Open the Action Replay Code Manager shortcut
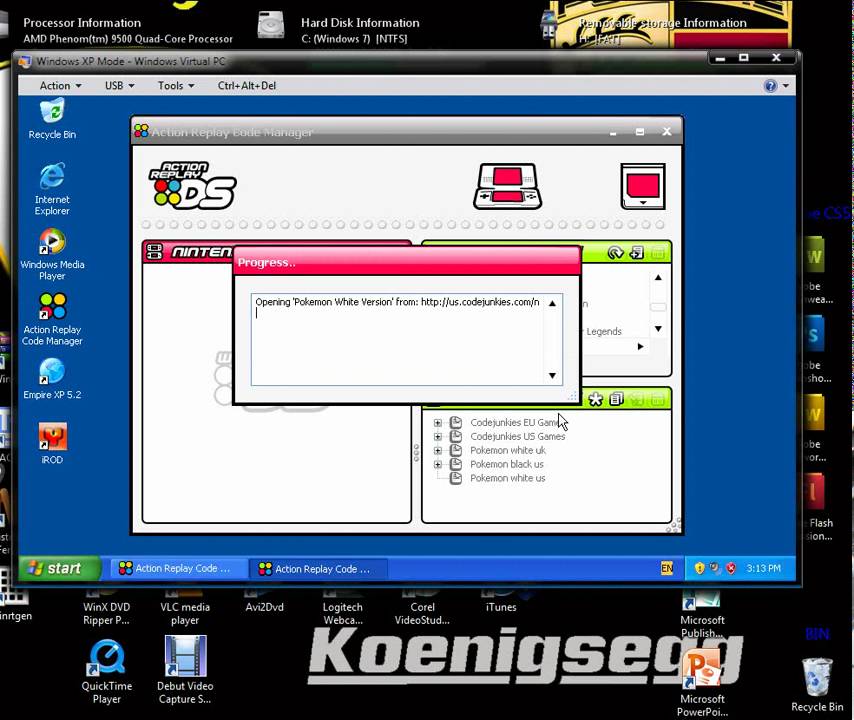 [x=52, y=319]
